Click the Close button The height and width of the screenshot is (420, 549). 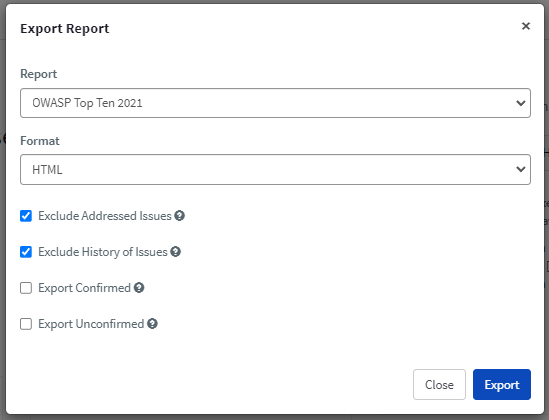click(x=439, y=384)
